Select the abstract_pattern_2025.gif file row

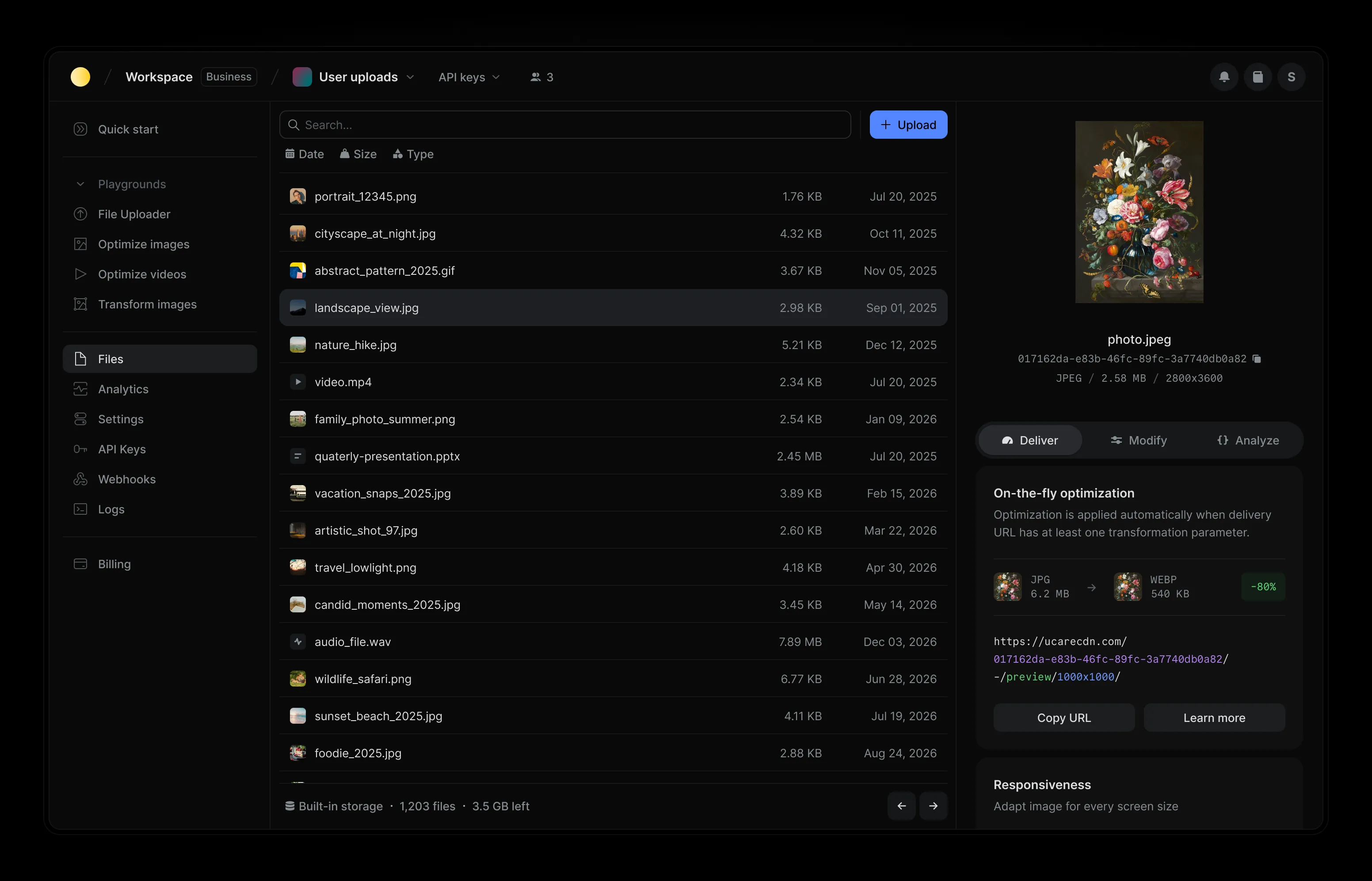point(613,270)
